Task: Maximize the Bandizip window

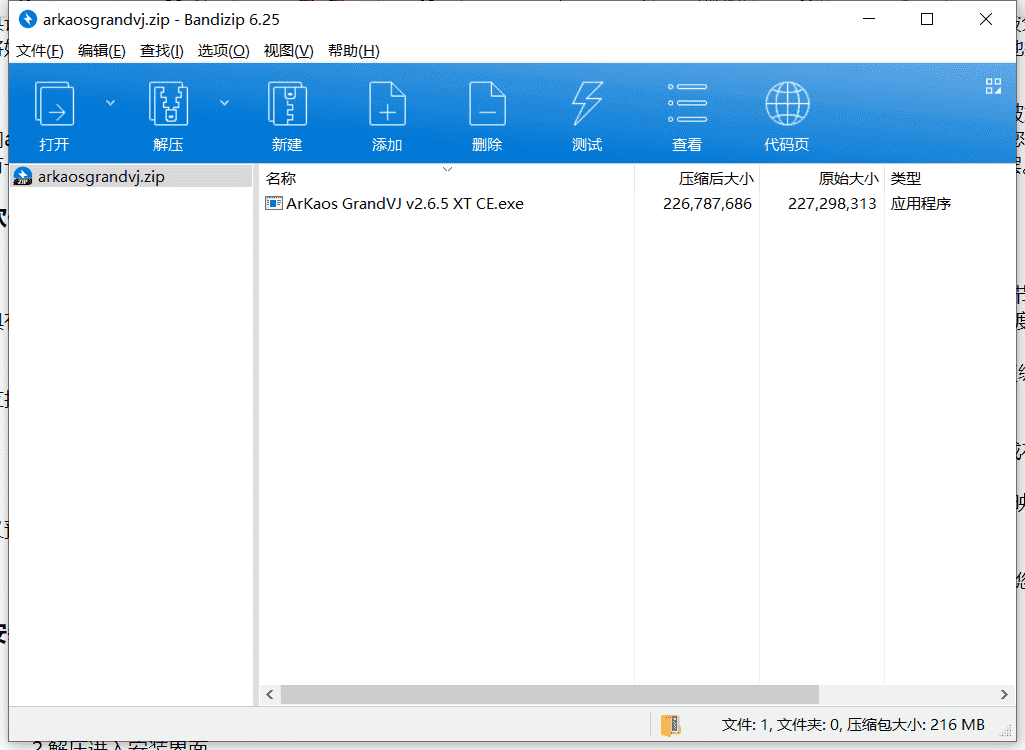Action: click(x=927, y=19)
